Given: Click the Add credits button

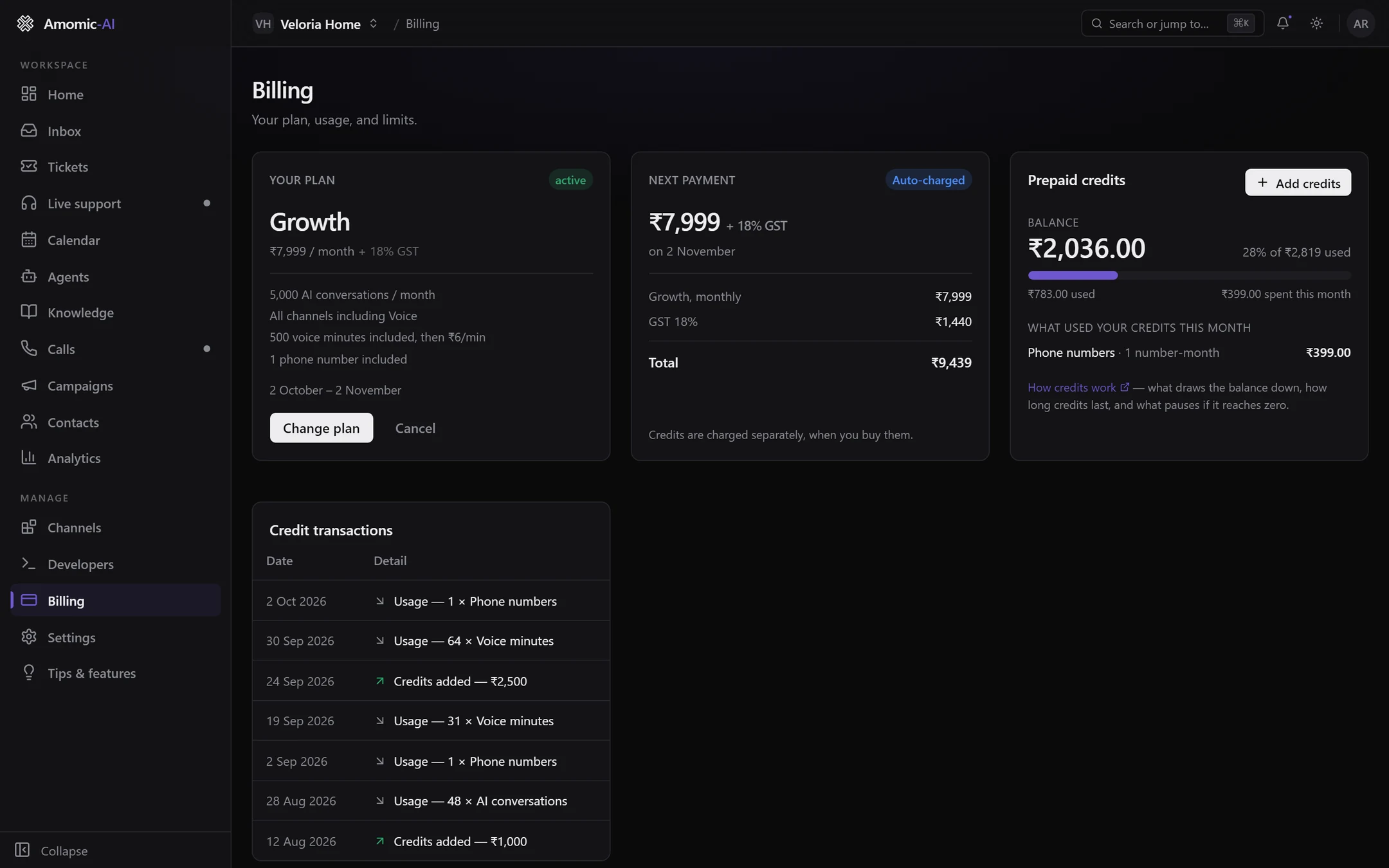Looking at the screenshot, I should [1298, 183].
